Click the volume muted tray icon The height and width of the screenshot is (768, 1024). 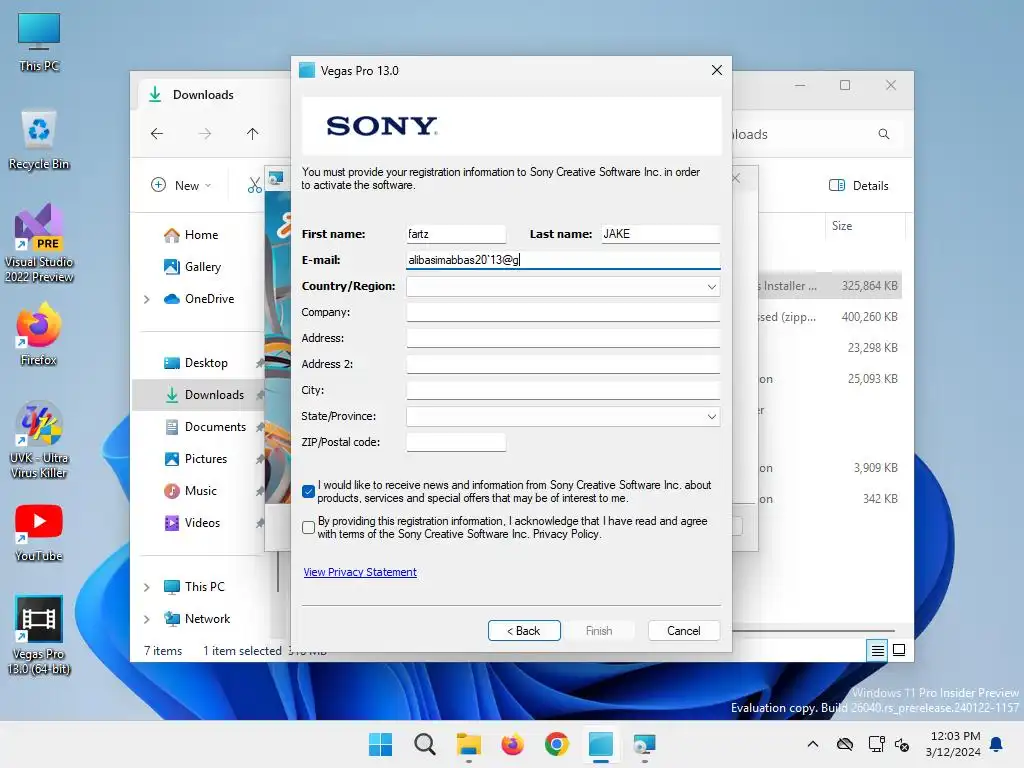click(903, 744)
